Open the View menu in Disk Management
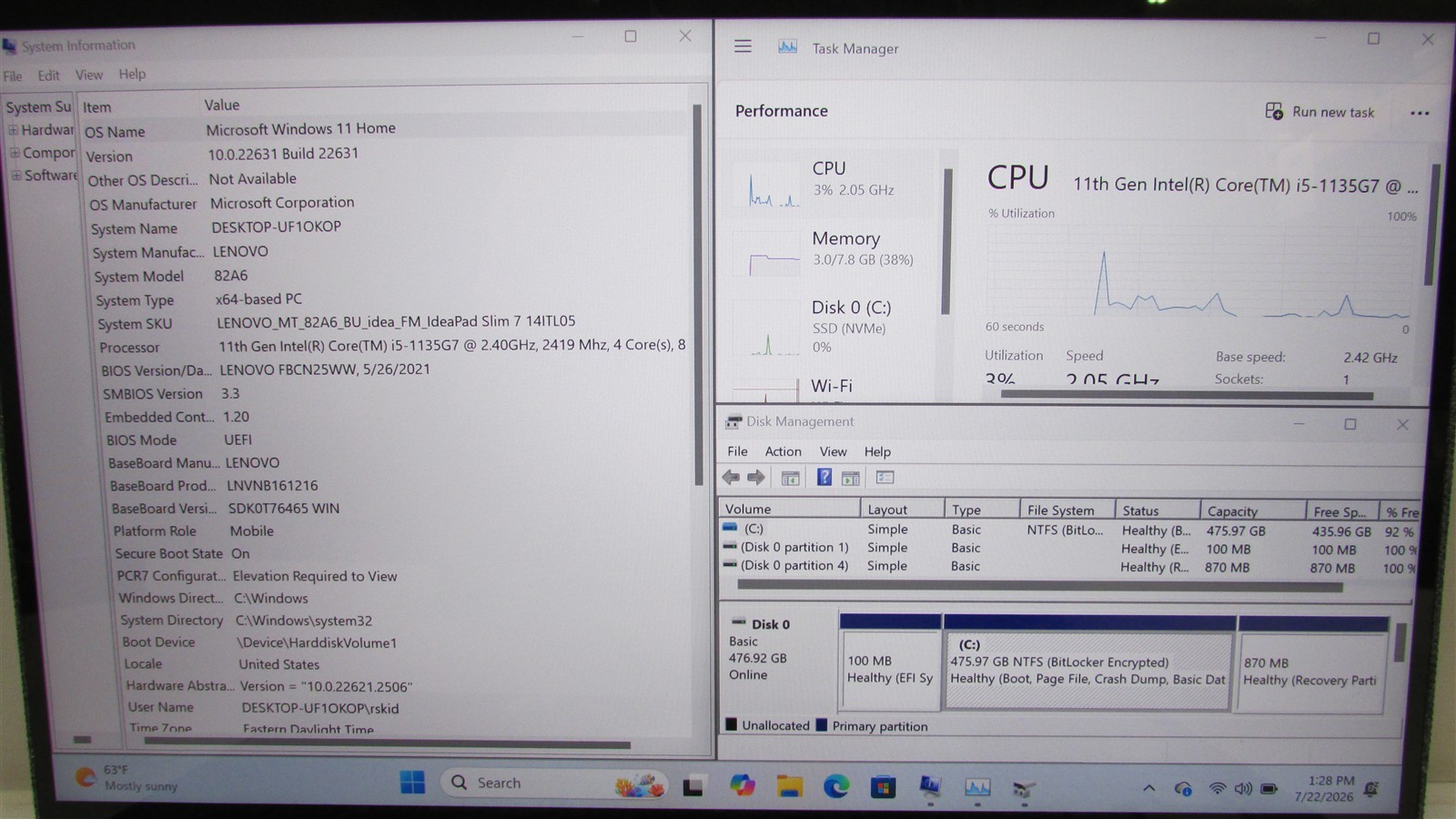Viewport: 1456px width, 819px height. point(833,451)
